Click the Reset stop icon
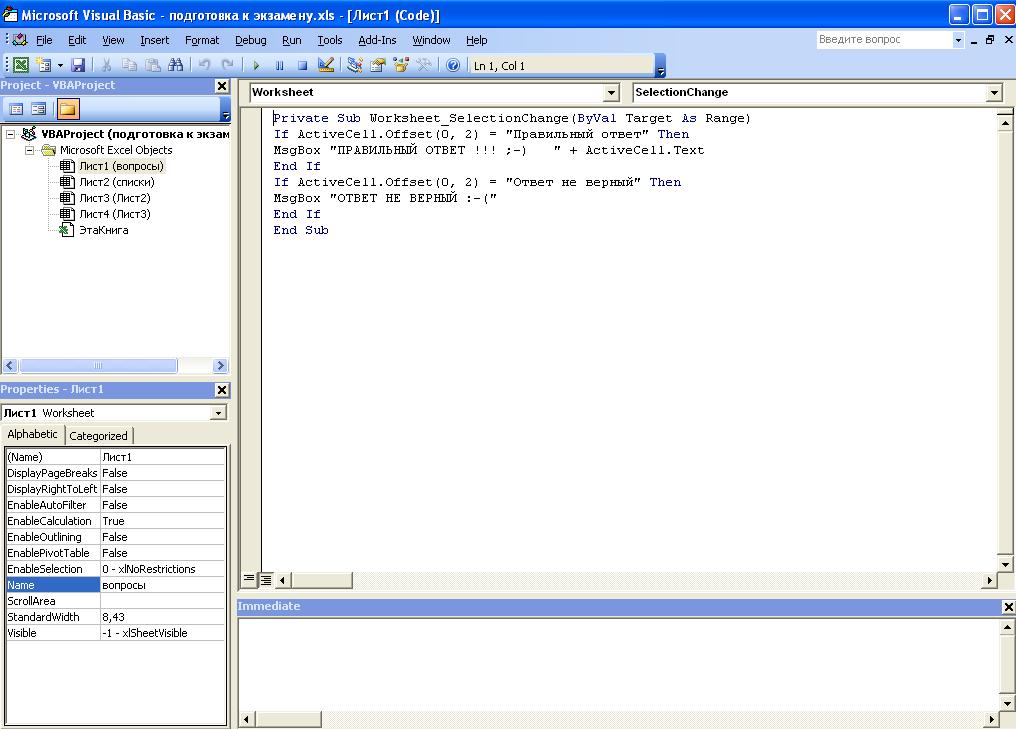The image size is (1016, 729). 302,66
